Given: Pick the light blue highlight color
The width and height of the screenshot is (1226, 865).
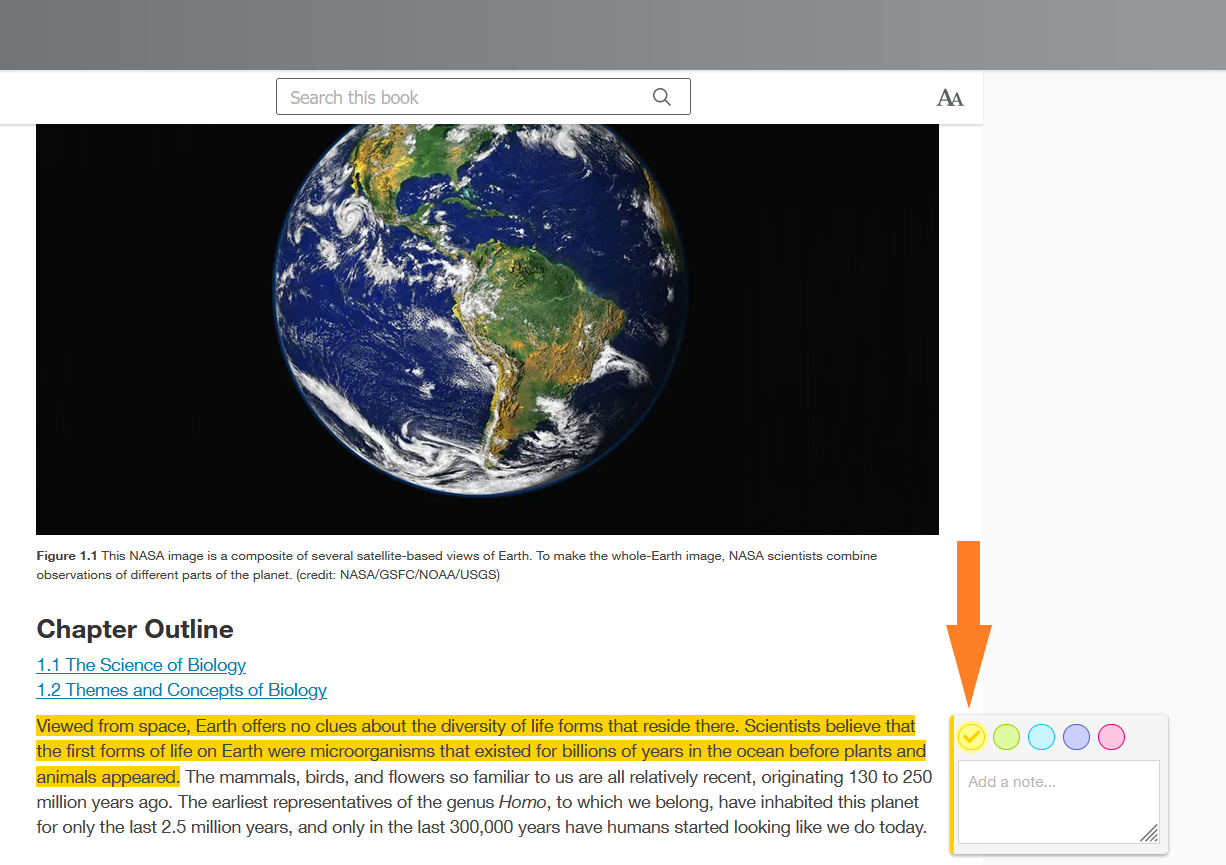Looking at the screenshot, I should coord(1041,737).
